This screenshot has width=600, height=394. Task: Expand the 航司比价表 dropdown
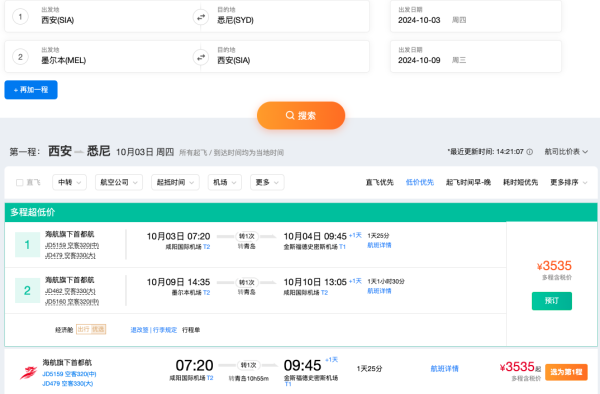tap(566, 152)
